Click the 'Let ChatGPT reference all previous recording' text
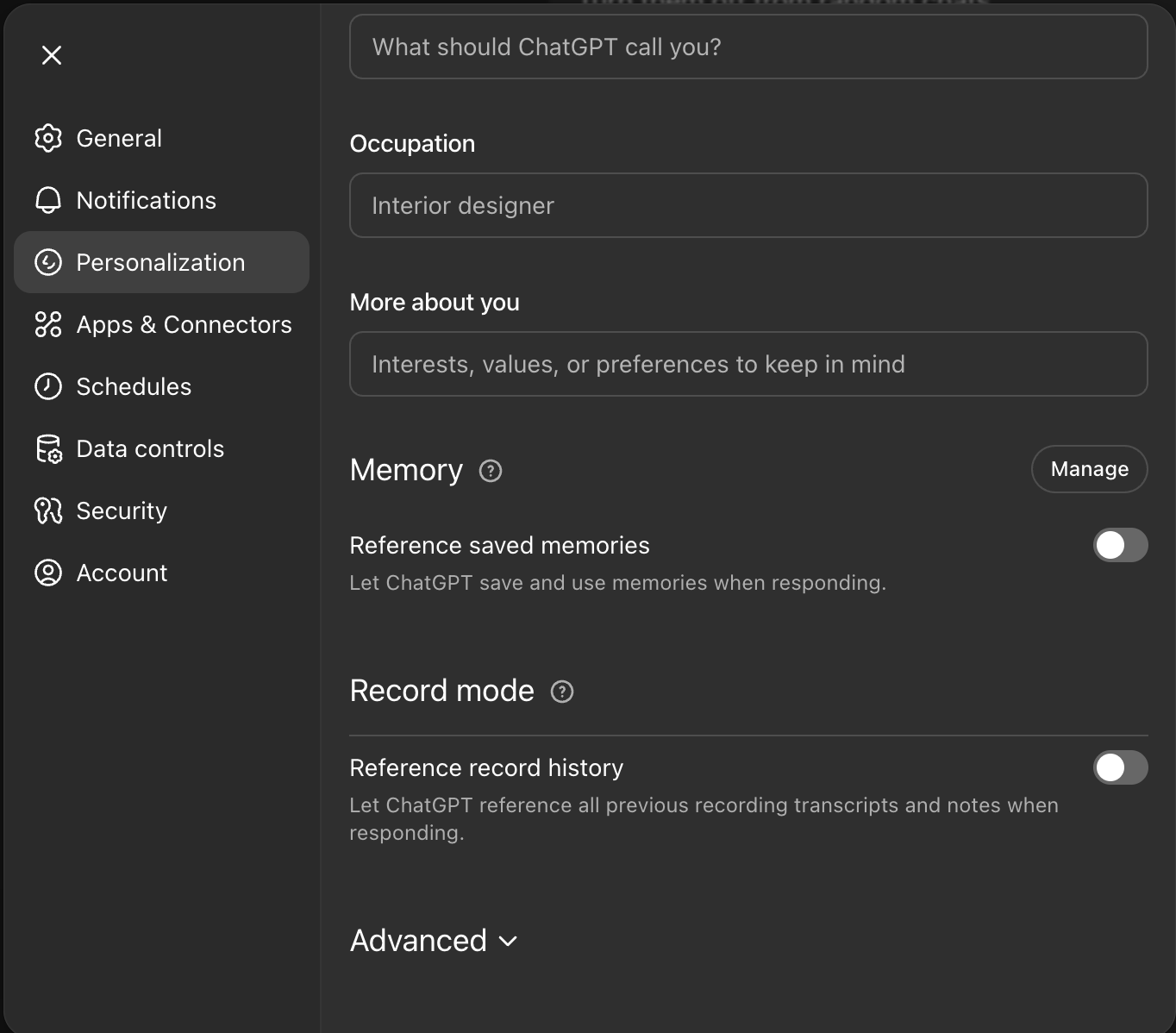 (x=704, y=819)
